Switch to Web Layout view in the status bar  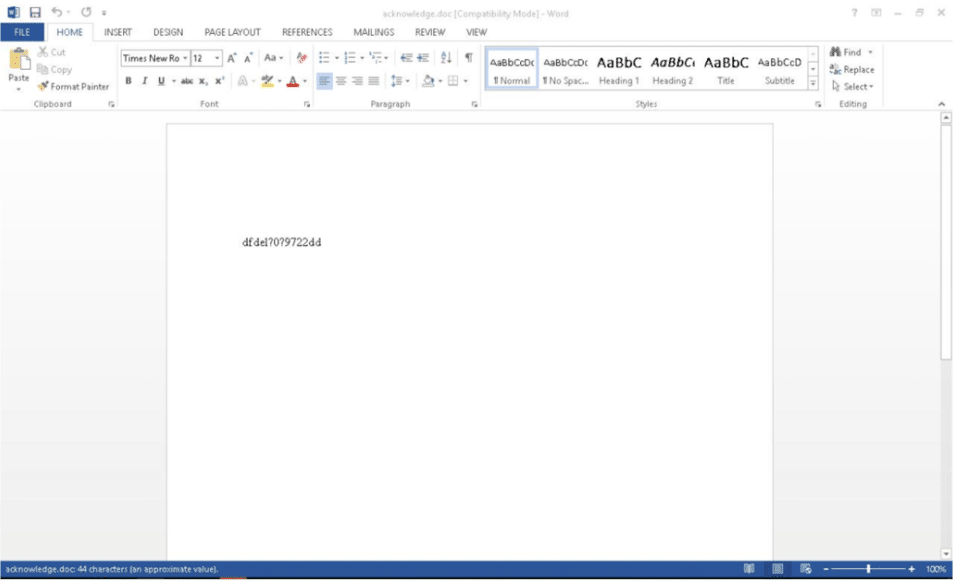806,569
